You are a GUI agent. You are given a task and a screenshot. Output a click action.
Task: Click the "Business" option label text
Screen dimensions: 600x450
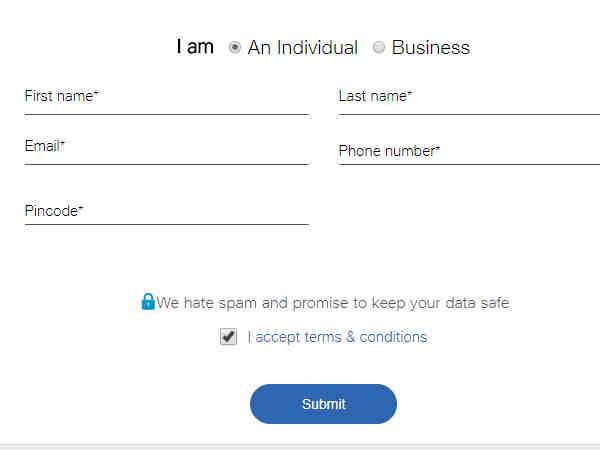[431, 47]
